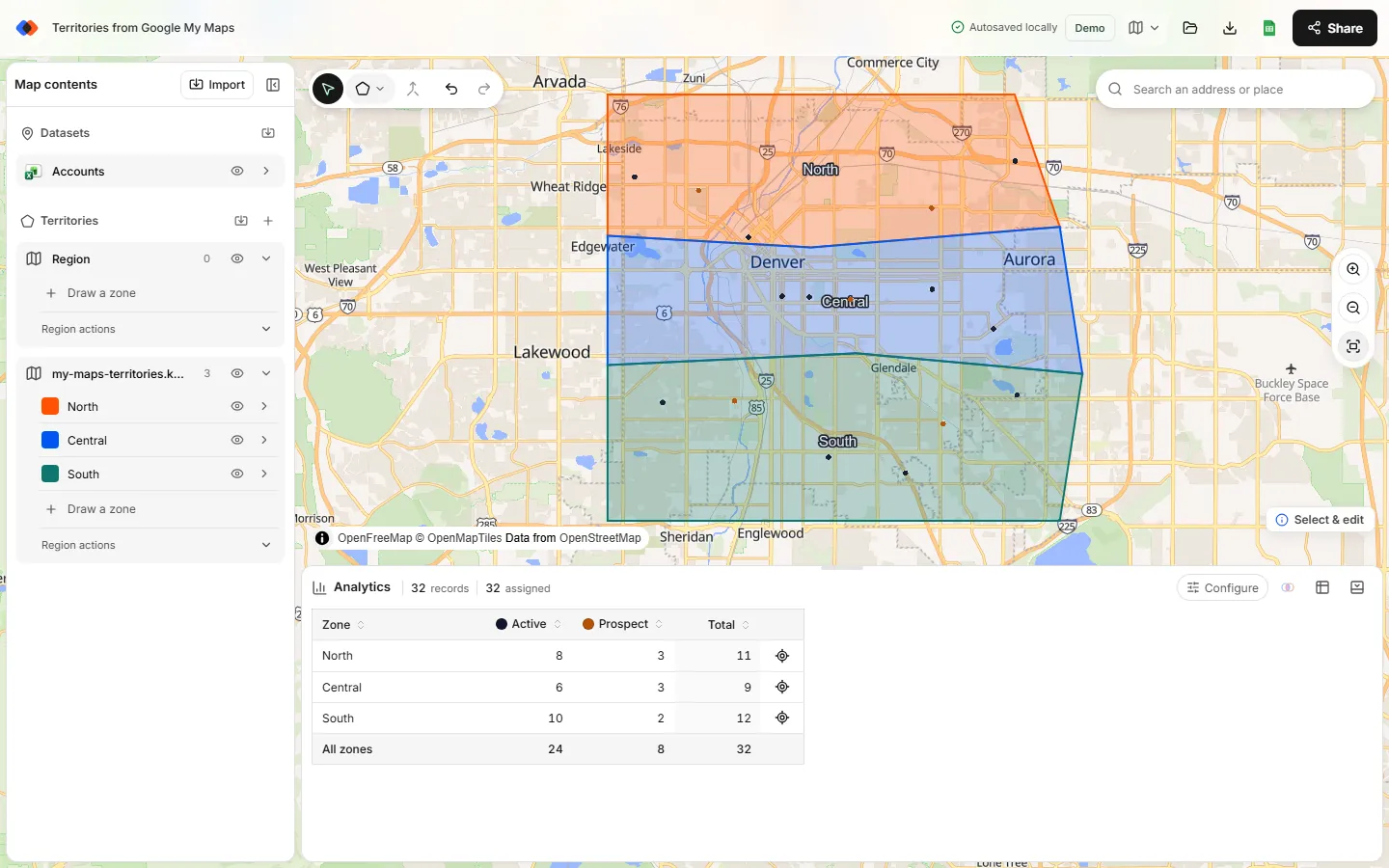Image resolution: width=1389 pixels, height=868 pixels.
Task: Toggle visibility of the Region layer
Action: point(237,258)
